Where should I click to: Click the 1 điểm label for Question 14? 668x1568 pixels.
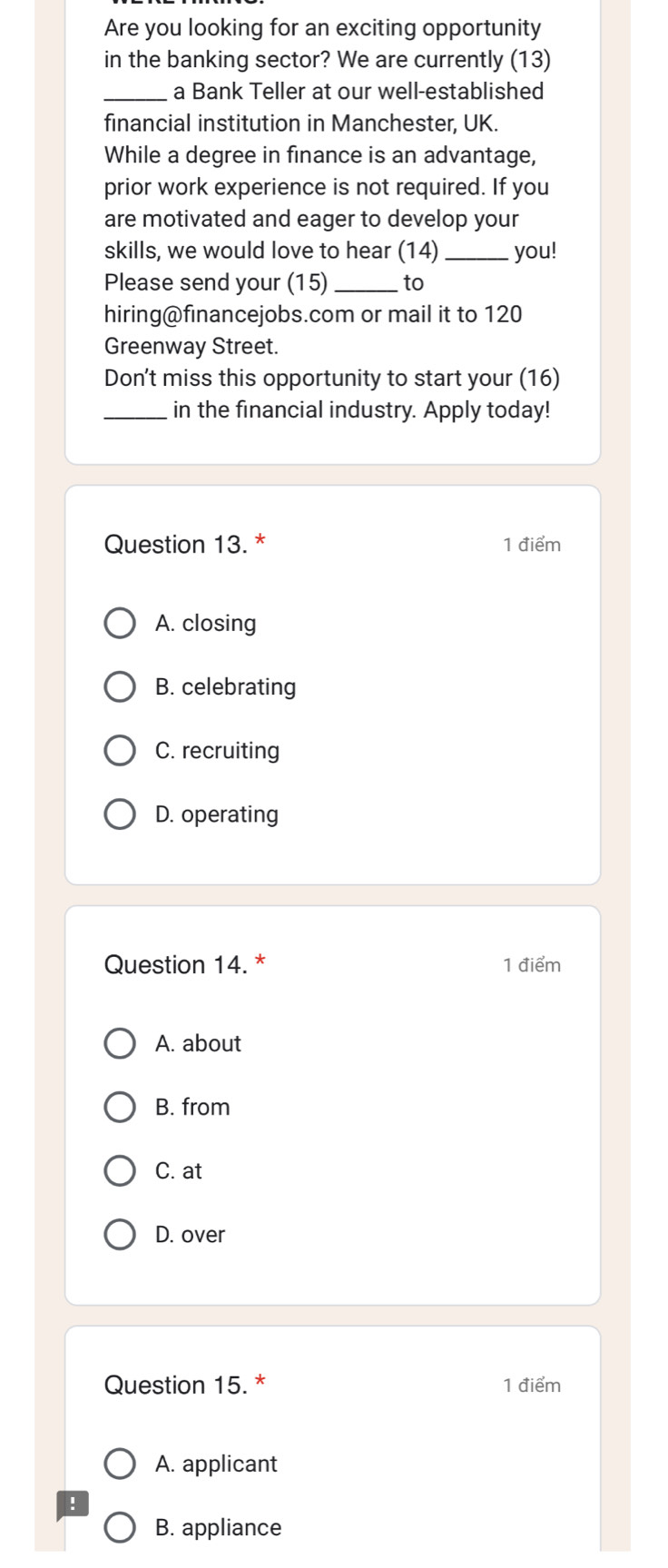pos(532,965)
